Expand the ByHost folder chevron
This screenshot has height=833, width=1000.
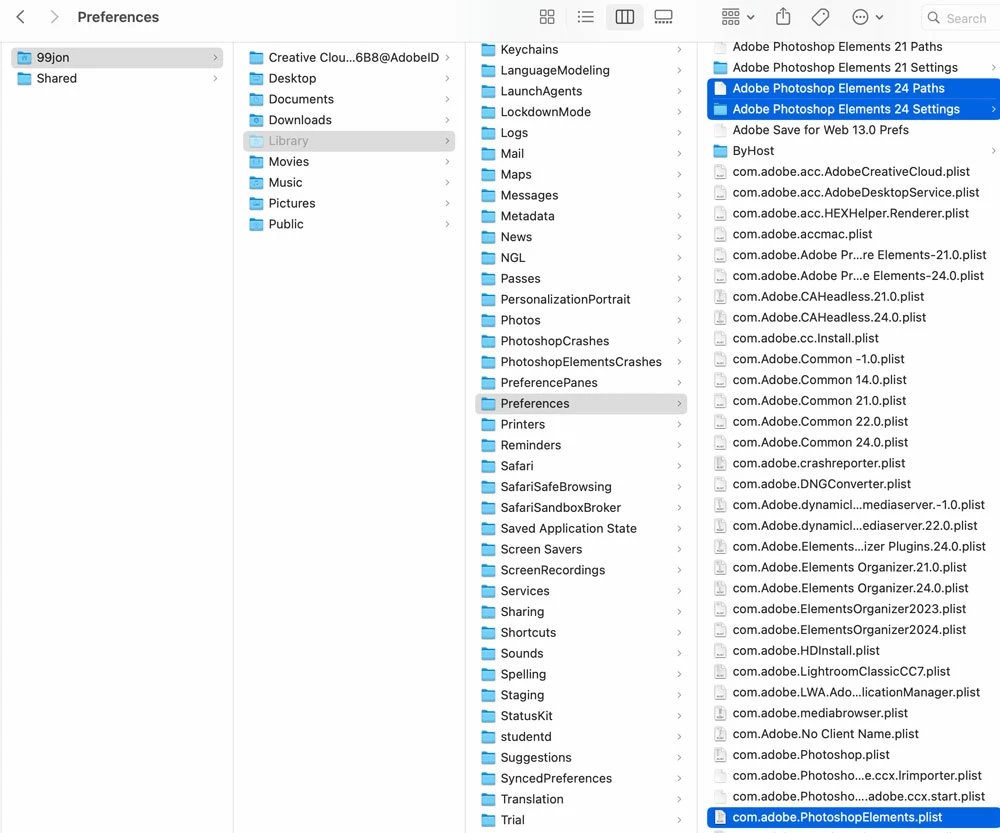(994, 151)
